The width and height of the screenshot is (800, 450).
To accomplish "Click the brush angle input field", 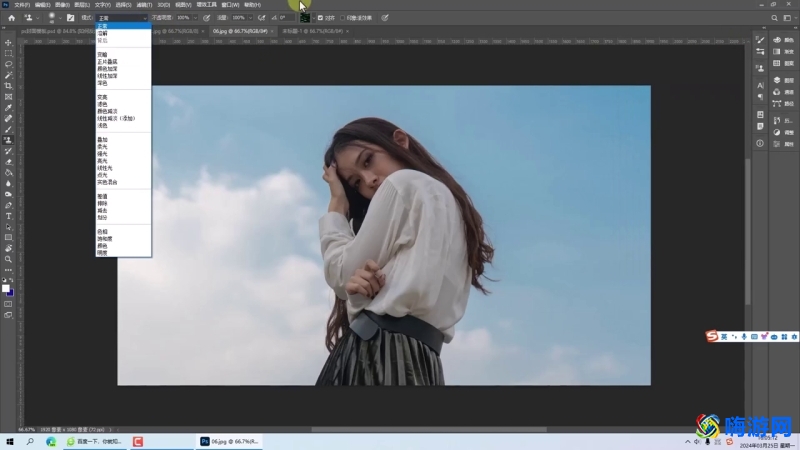I will (286, 18).
